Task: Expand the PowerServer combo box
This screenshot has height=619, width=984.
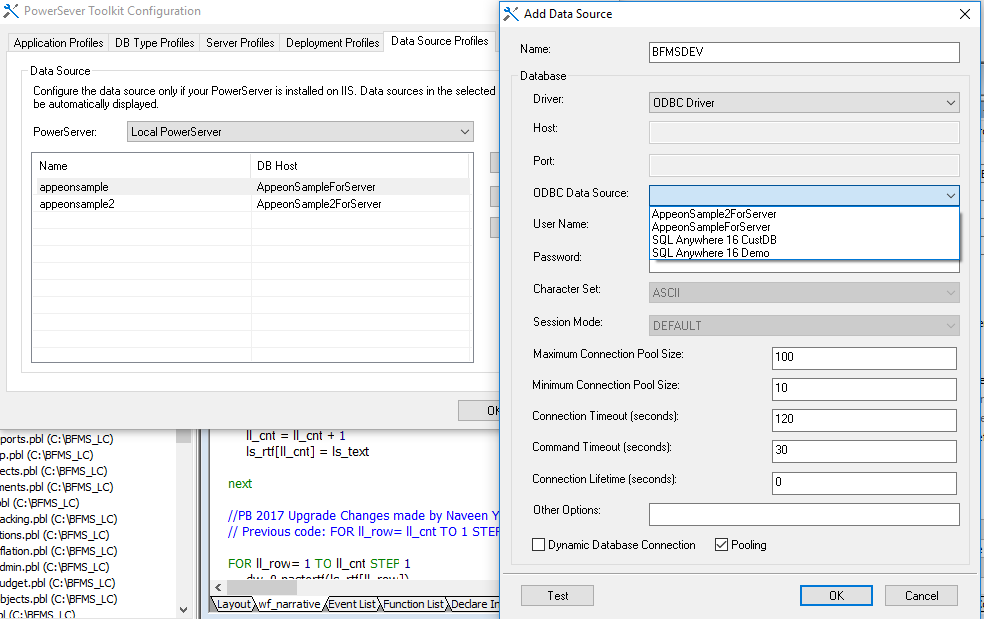Action: 464,132
